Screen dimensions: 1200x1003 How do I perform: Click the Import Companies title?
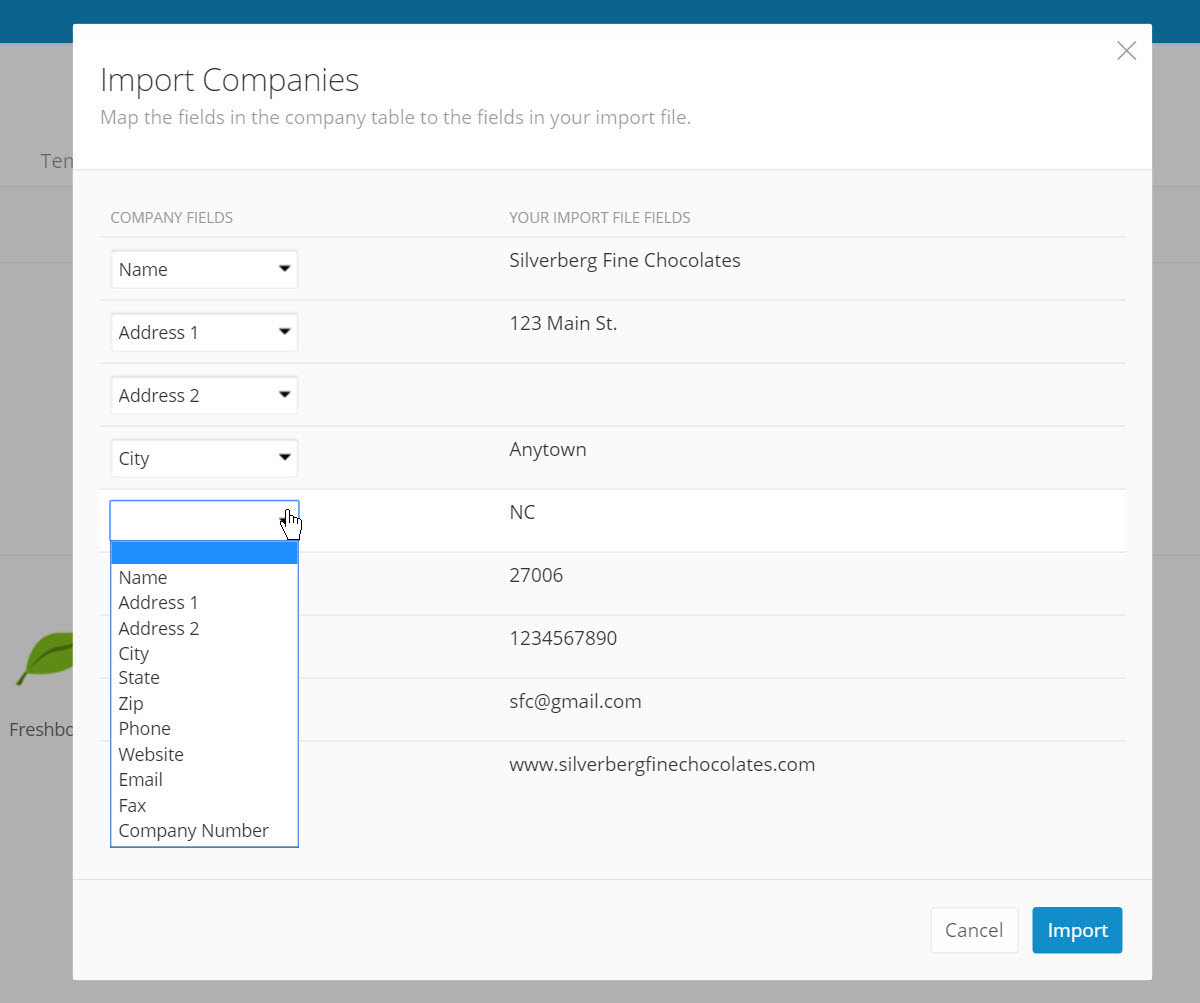(x=230, y=80)
